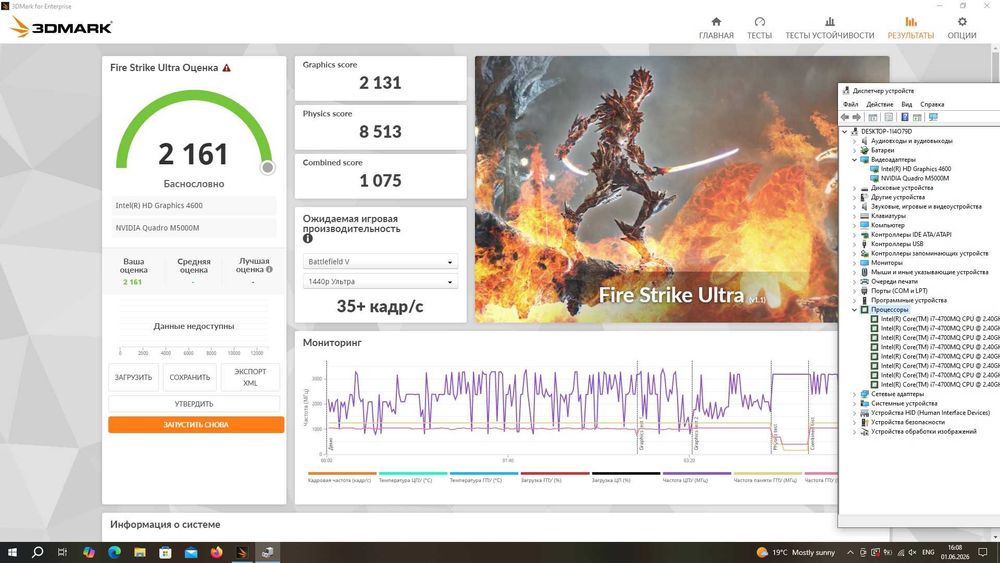Click the Back arrow in Device Manager toolbar
Viewport: 1000px width, 563px height.
pos(845,117)
